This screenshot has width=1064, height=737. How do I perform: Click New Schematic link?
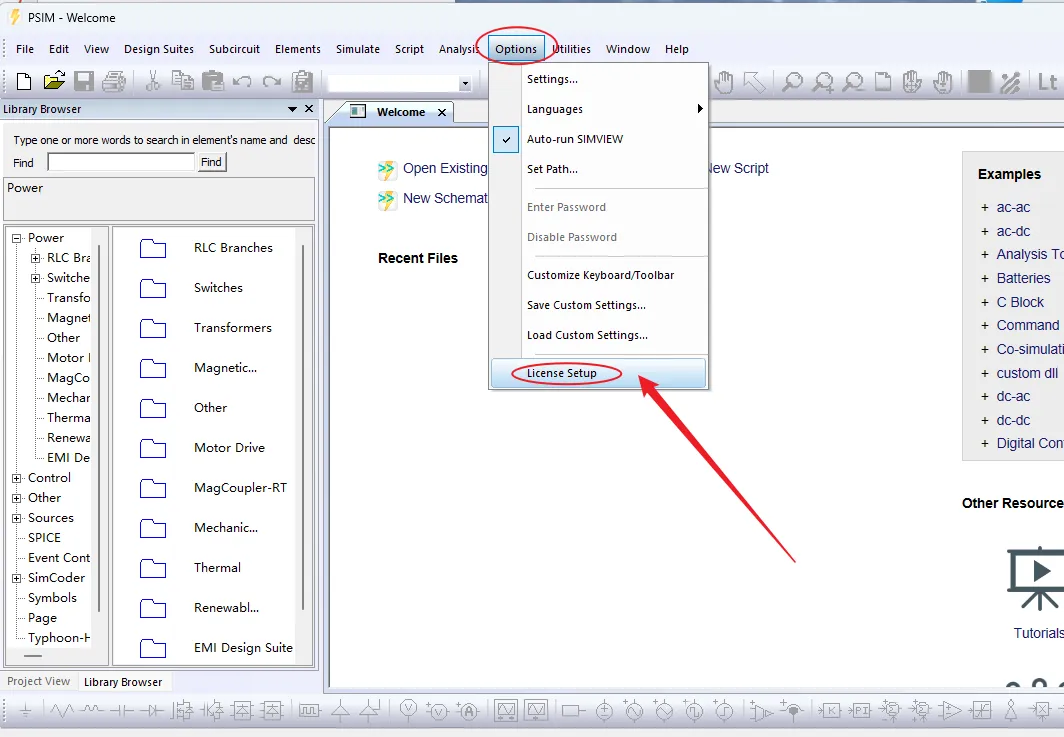[x=445, y=198]
